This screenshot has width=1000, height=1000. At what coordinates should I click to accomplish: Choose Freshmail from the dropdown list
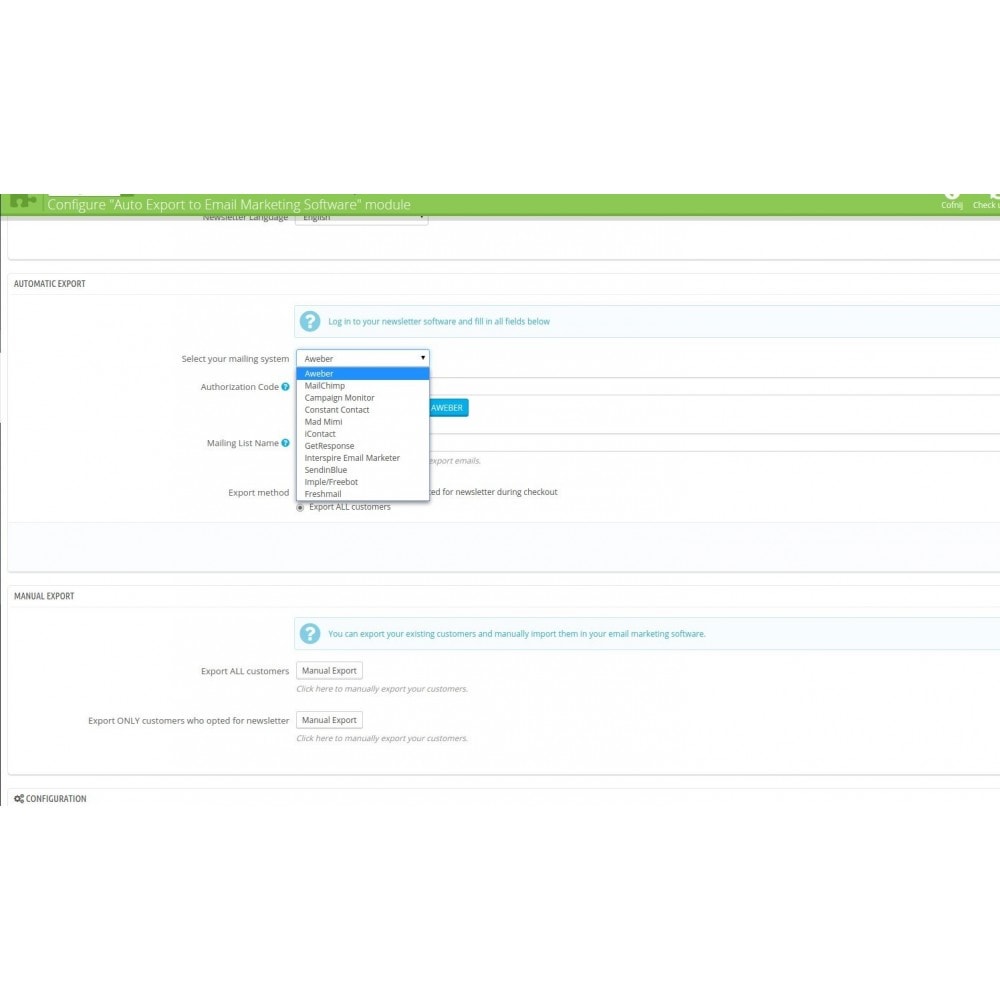tap(362, 494)
